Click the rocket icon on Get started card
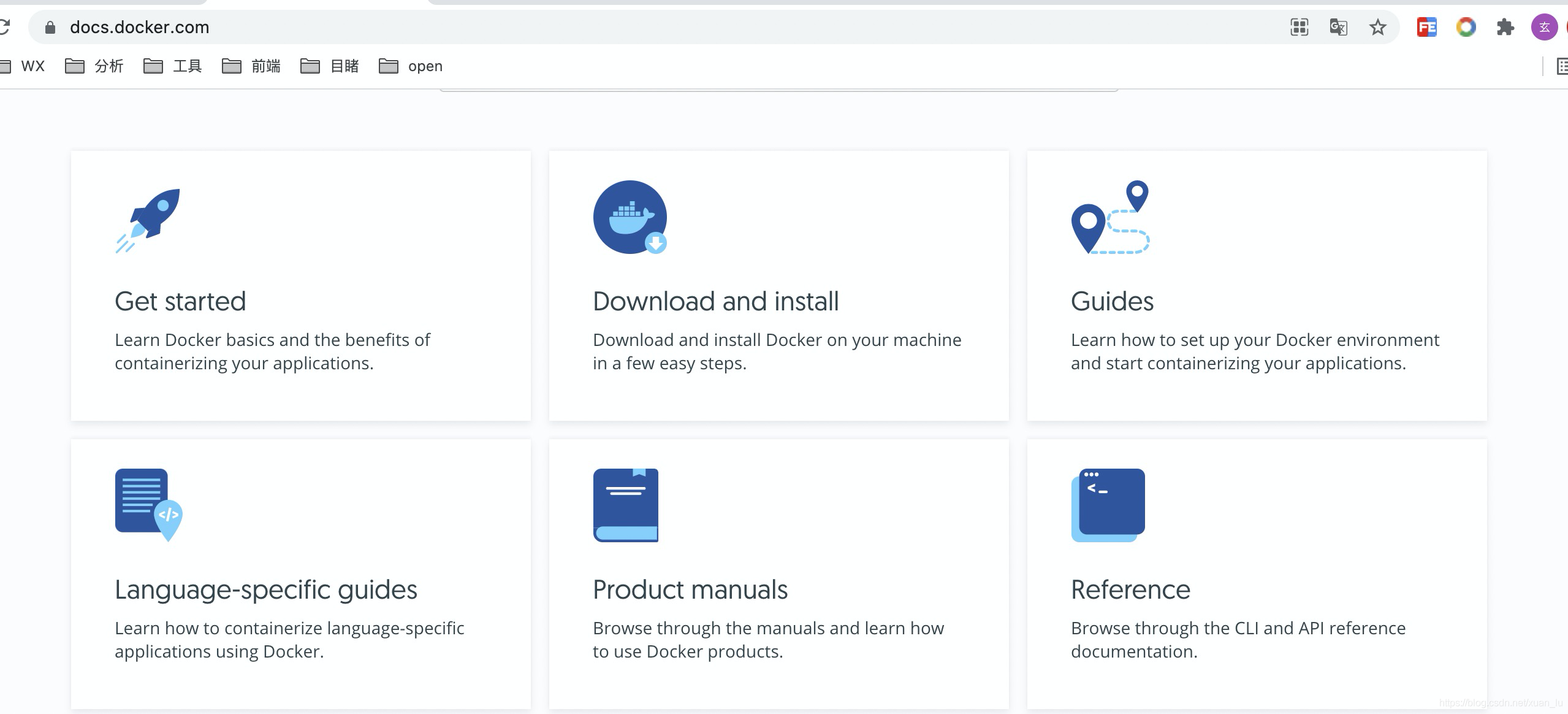The height and width of the screenshot is (714, 1568). (148, 220)
